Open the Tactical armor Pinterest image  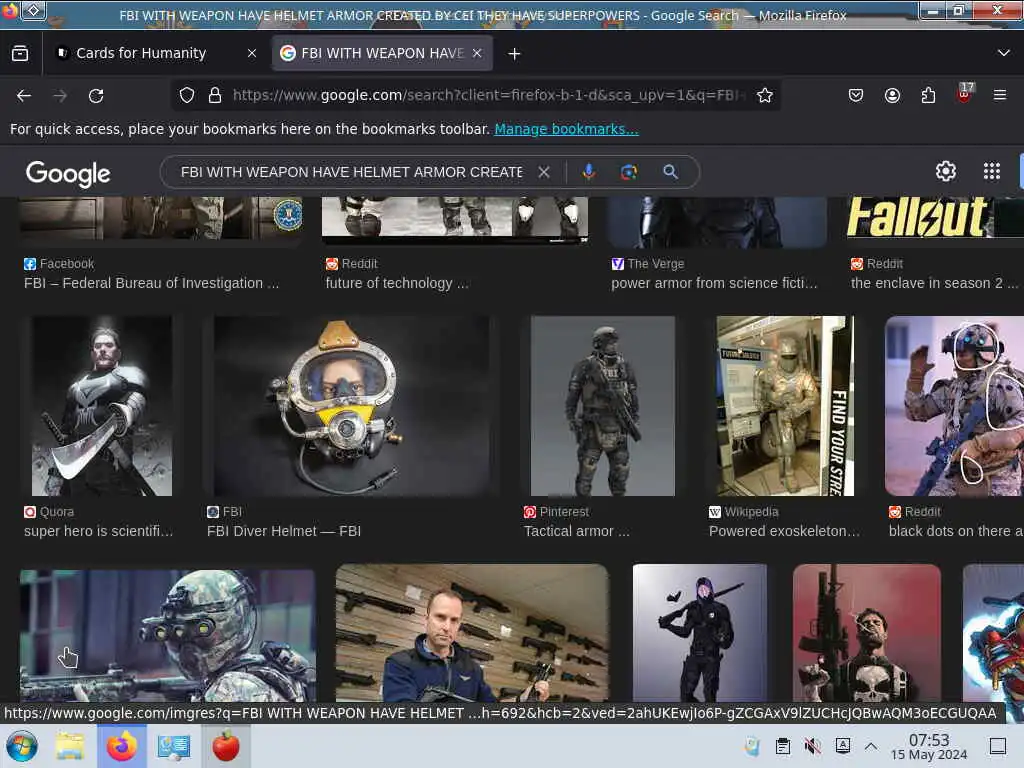[603, 406]
